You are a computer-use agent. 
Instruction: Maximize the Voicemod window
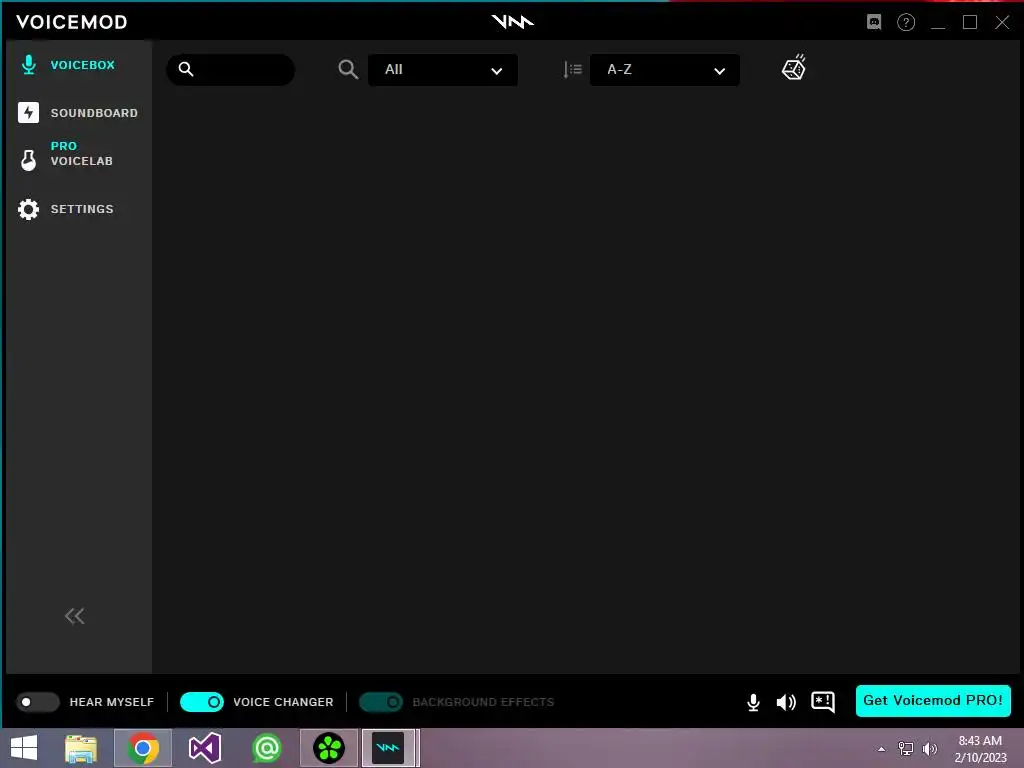tap(970, 22)
